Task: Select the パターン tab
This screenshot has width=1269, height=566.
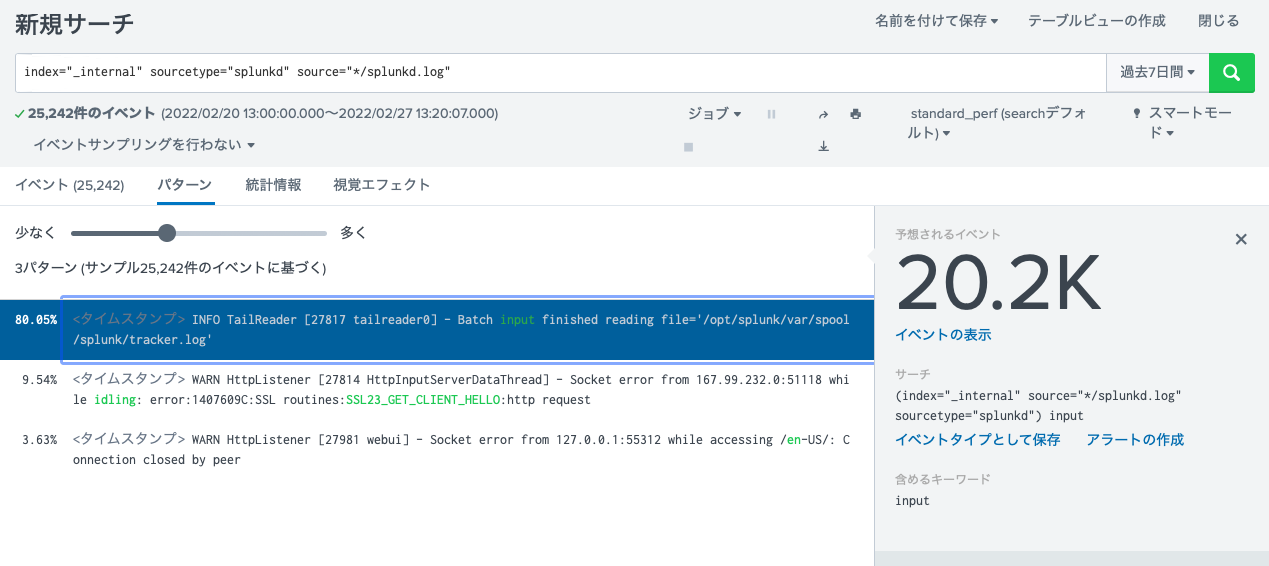Action: tap(185, 185)
